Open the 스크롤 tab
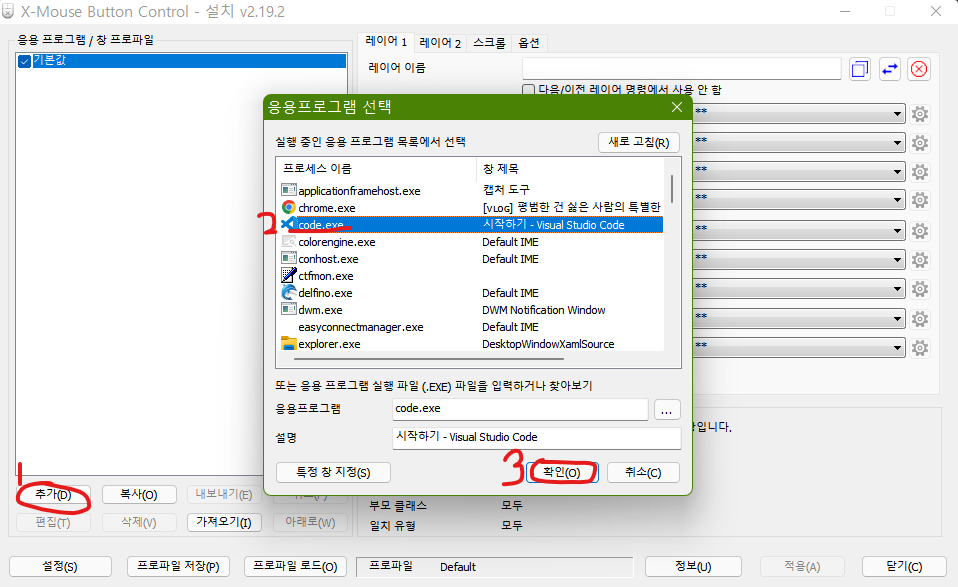This screenshot has width=958, height=587. coord(489,43)
